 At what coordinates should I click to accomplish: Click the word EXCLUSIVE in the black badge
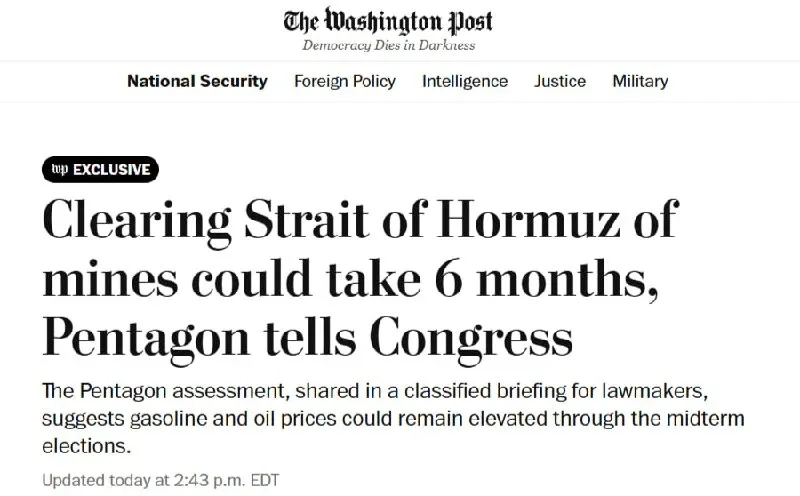coord(111,169)
